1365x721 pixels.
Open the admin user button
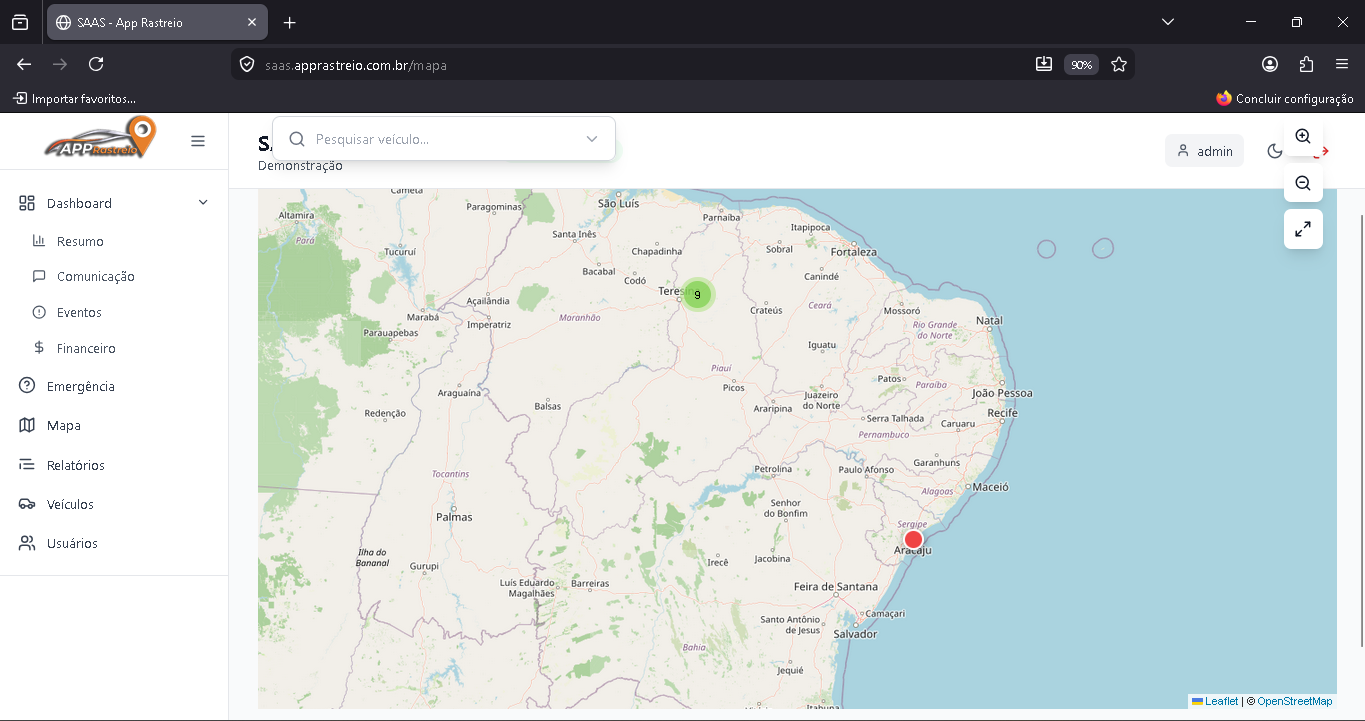[1204, 151]
